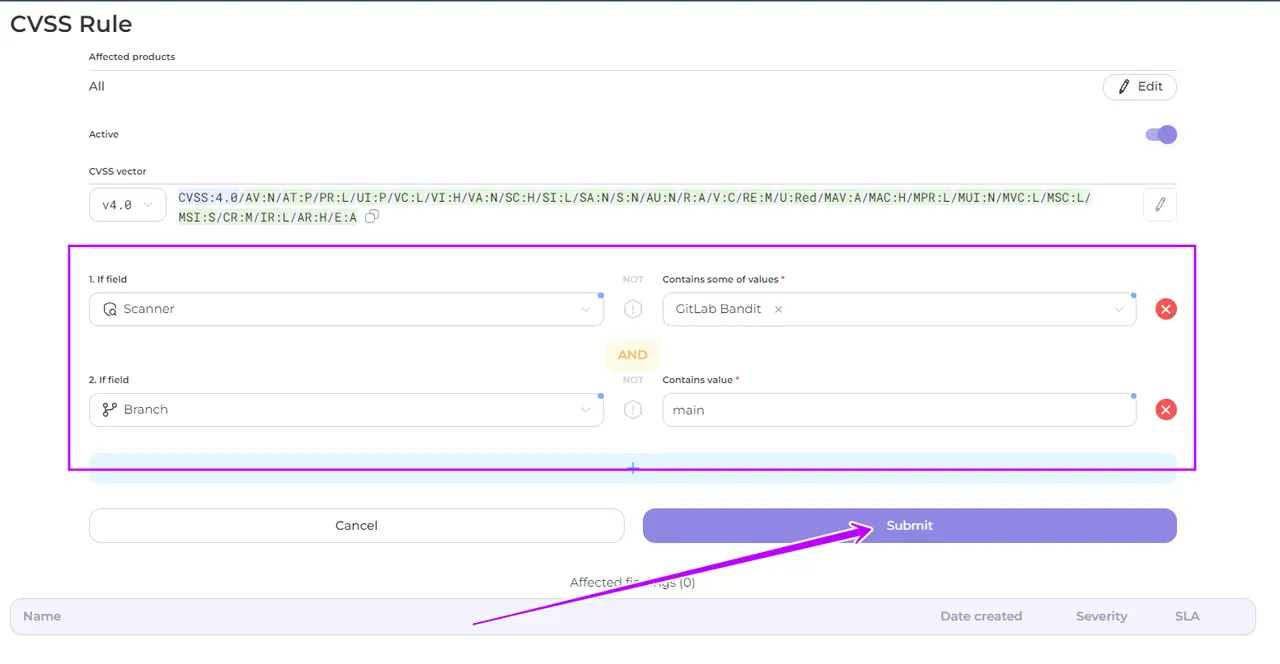Screen dimensions: 1280x664
Task: Submit the CVSS rule
Action: coord(909,526)
